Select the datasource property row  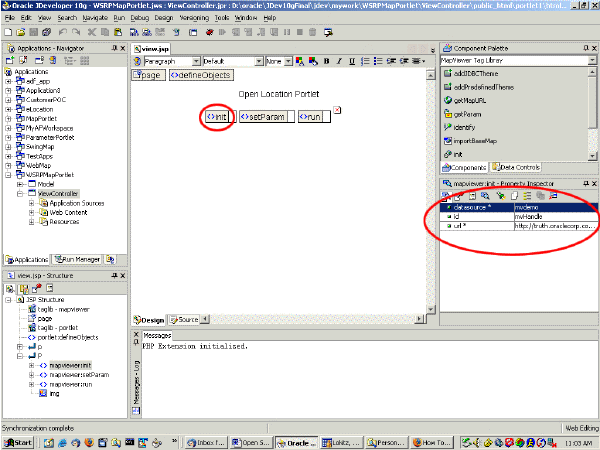(x=519, y=207)
